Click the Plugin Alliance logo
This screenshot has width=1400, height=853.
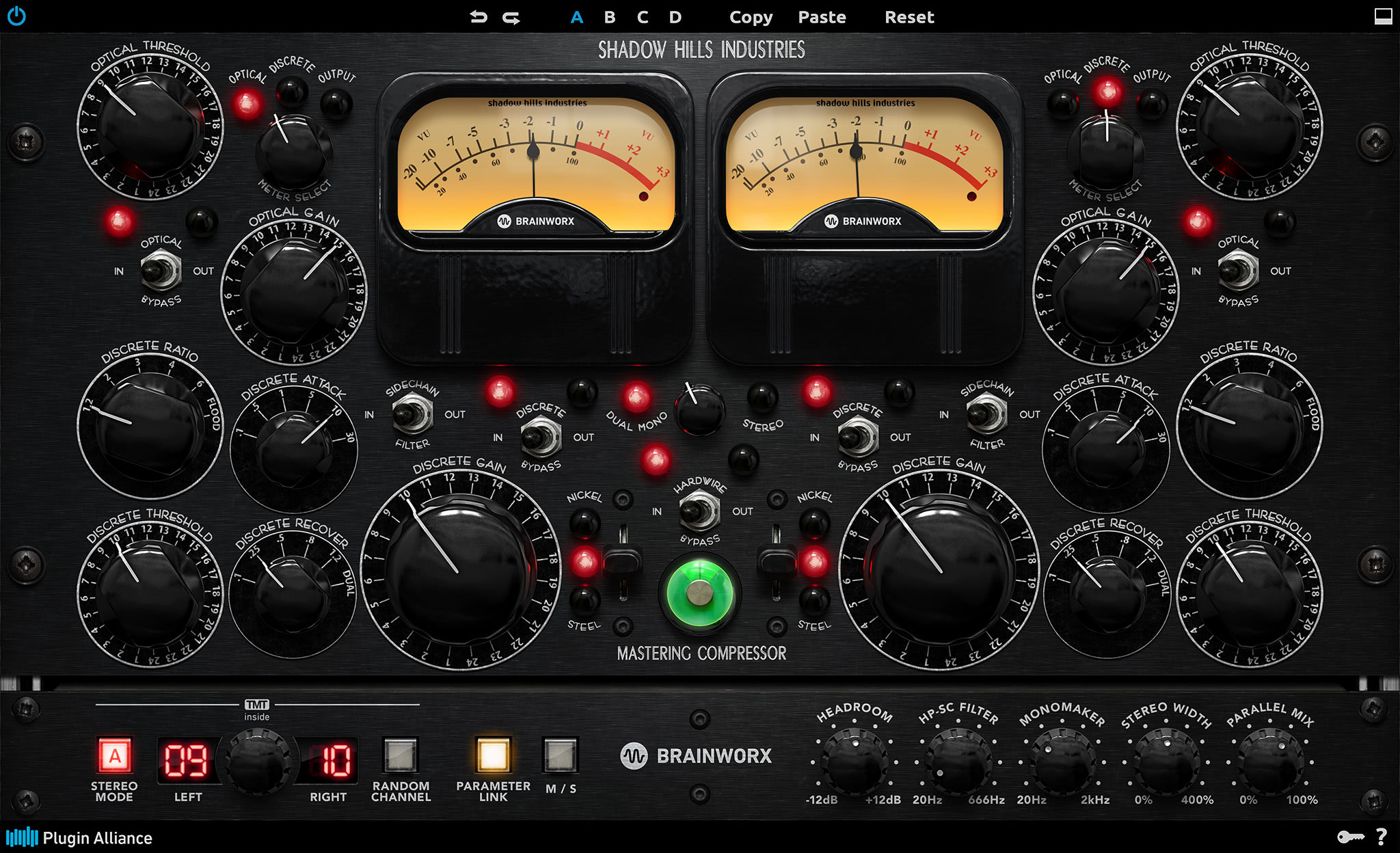(x=79, y=838)
